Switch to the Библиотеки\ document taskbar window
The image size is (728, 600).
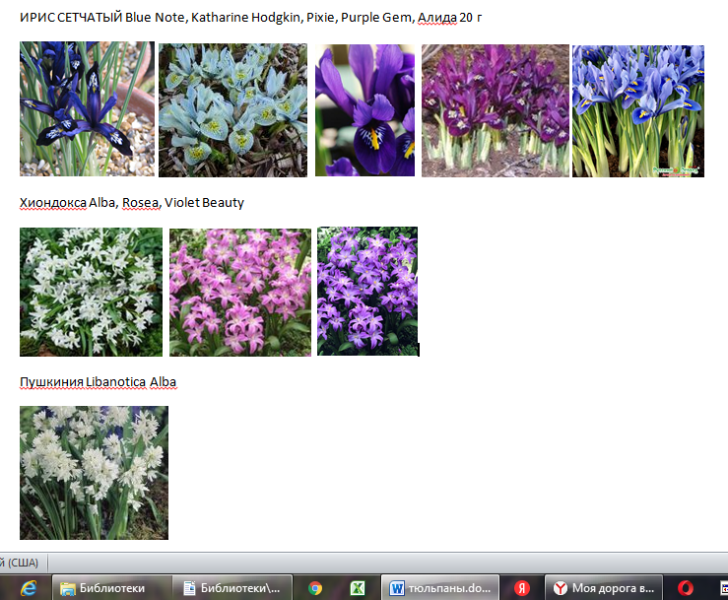[x=234, y=588]
